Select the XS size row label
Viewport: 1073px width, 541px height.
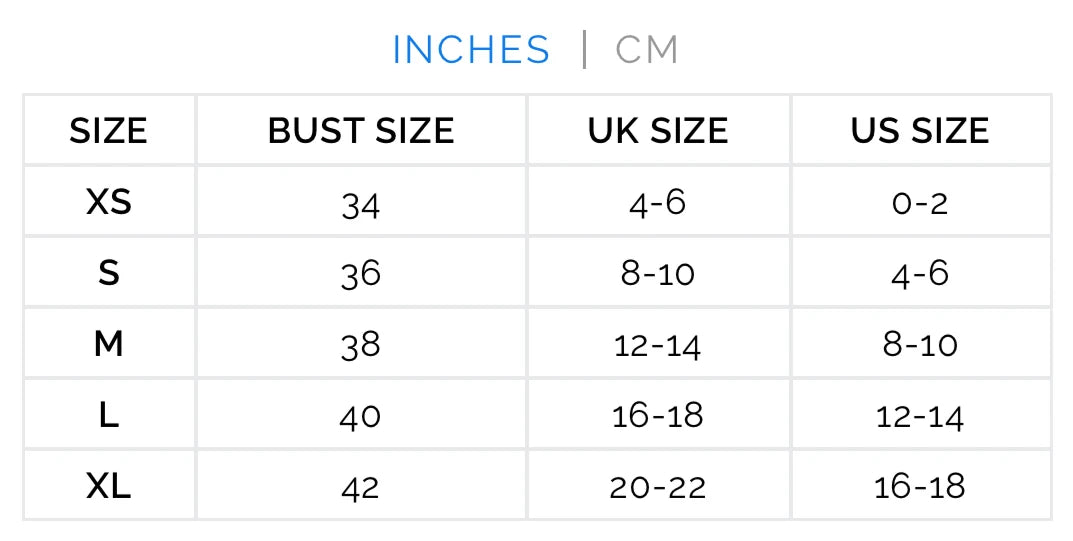point(108,203)
